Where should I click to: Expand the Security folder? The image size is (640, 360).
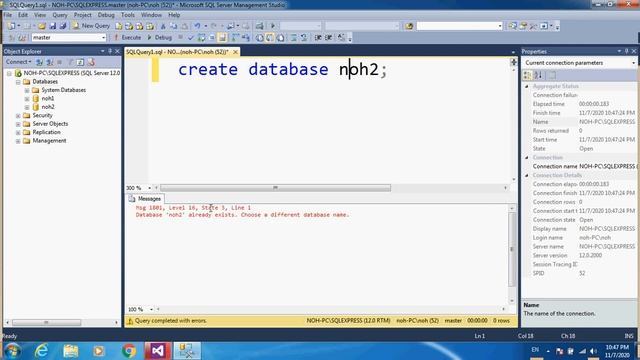coord(18,116)
